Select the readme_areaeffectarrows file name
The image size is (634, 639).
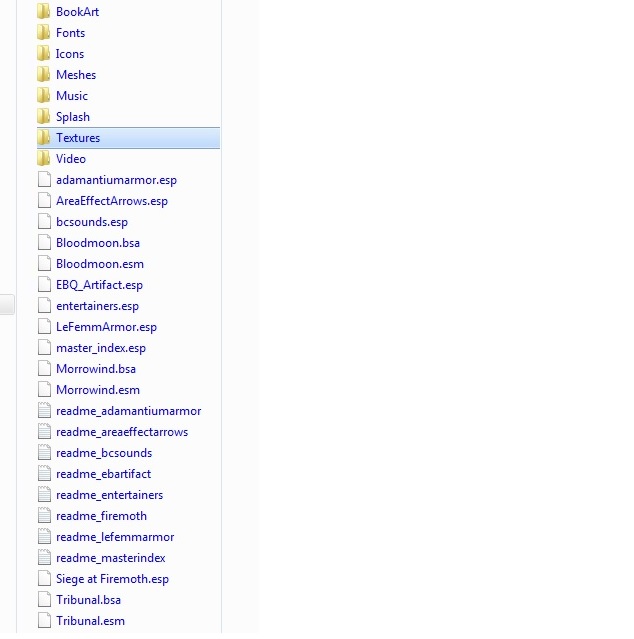[122, 432]
